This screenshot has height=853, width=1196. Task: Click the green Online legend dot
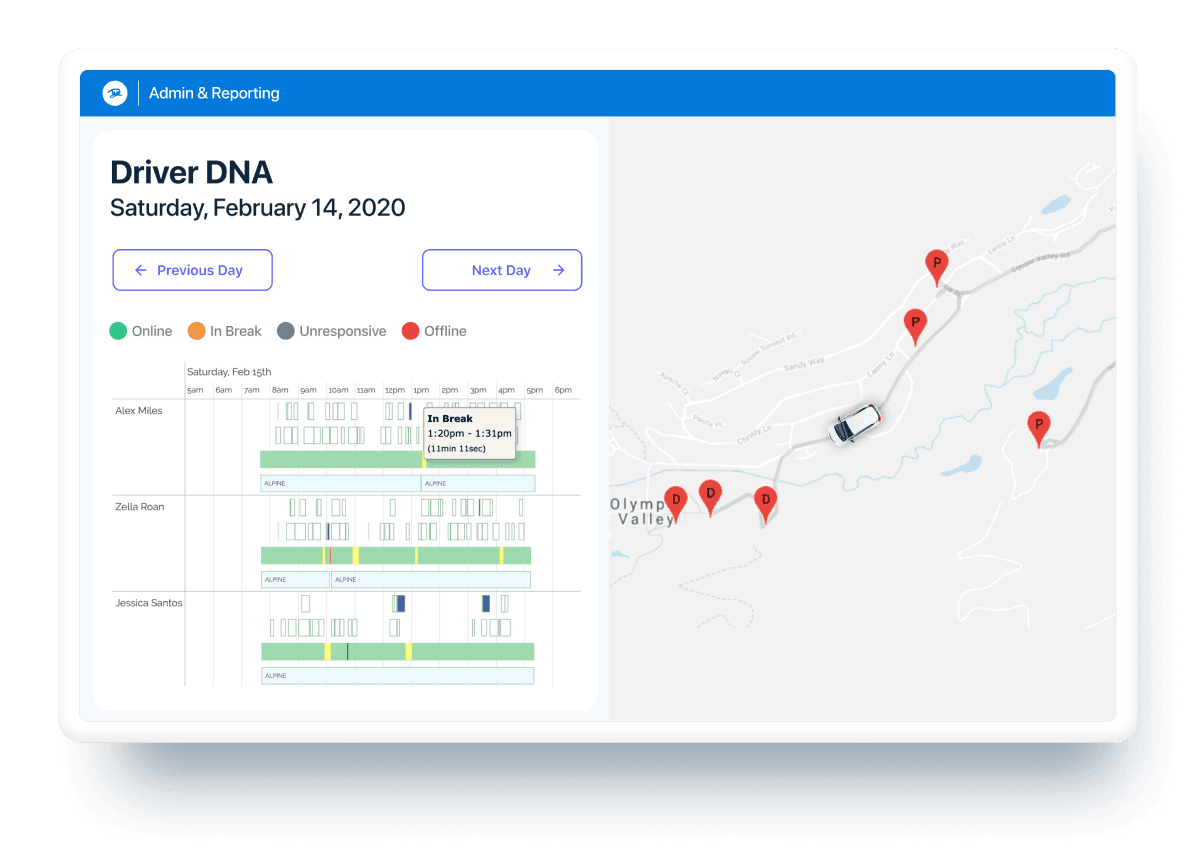[118, 331]
